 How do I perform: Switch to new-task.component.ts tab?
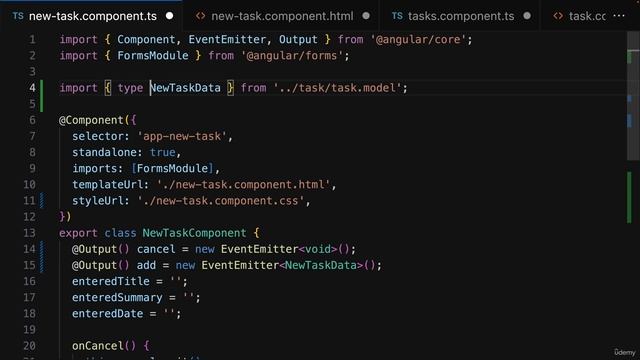tap(93, 16)
